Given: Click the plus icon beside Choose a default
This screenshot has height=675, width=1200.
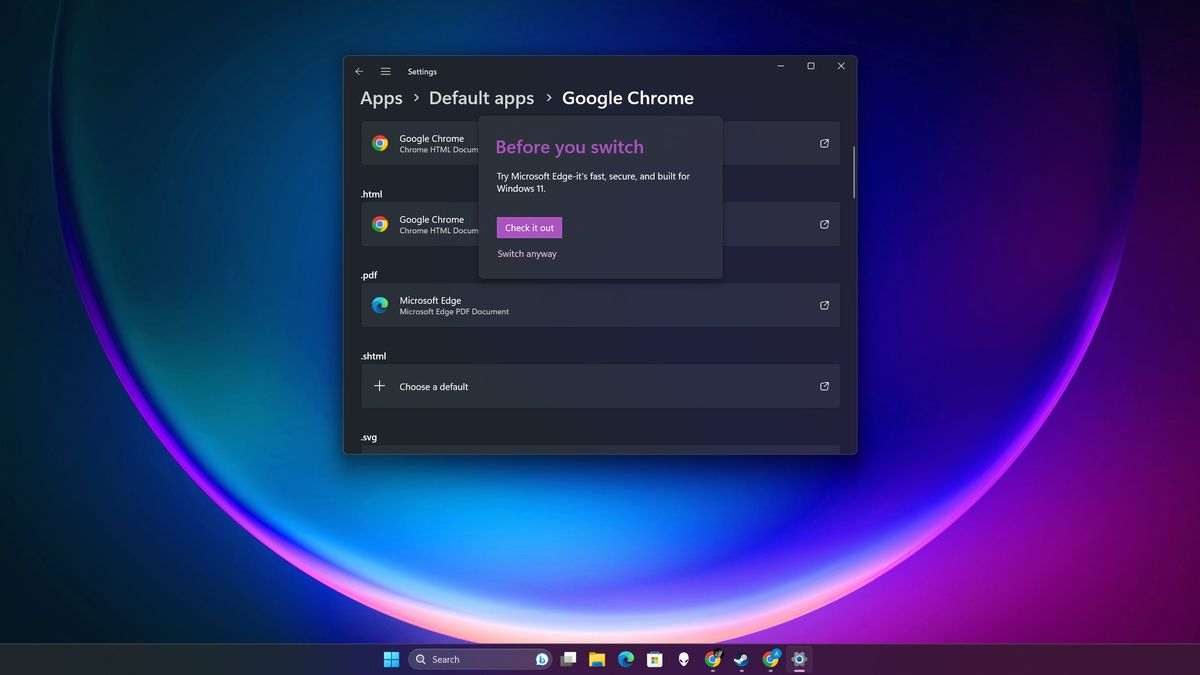Looking at the screenshot, I should click(x=379, y=386).
